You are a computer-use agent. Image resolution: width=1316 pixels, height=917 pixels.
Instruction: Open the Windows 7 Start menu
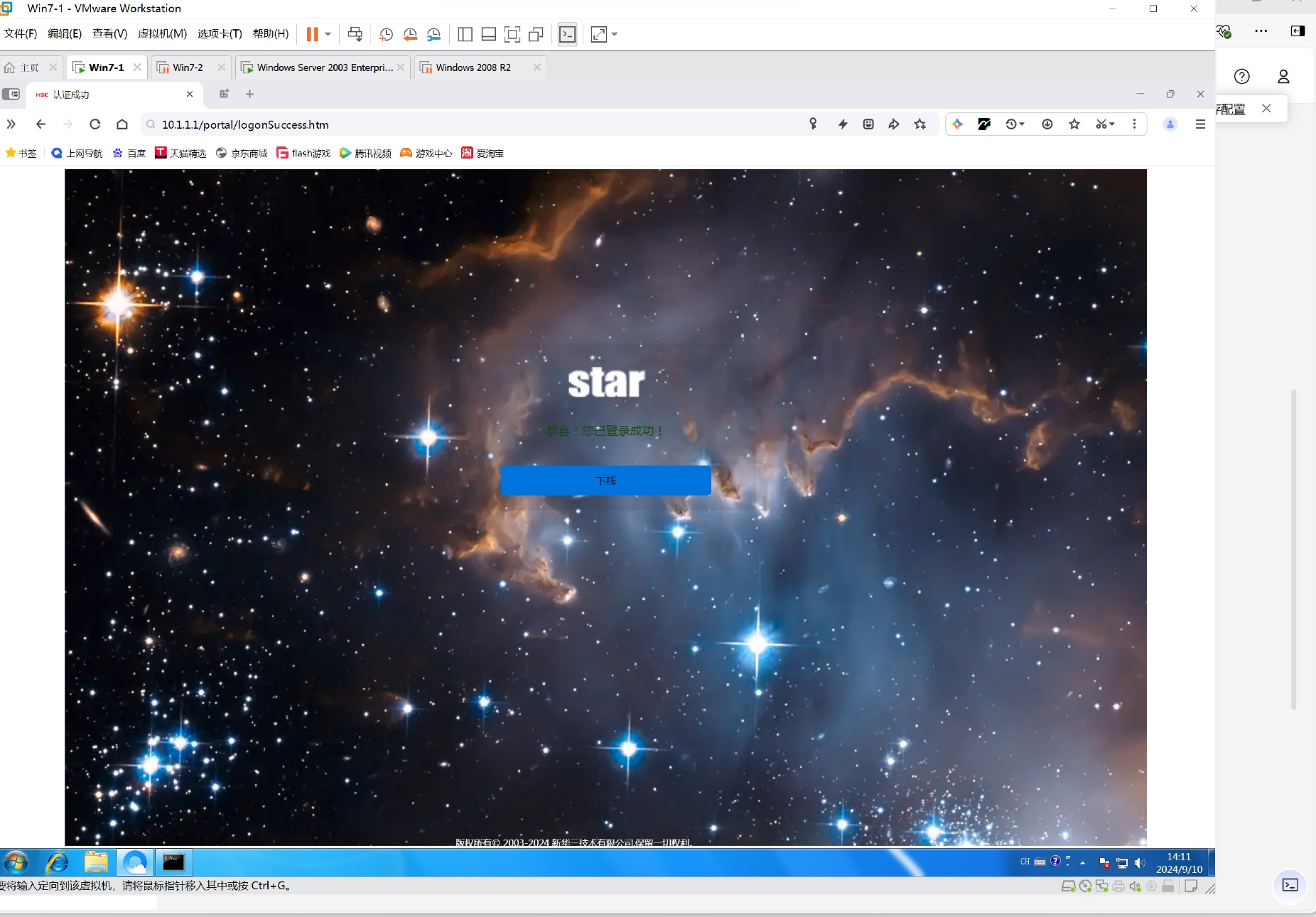pos(16,862)
